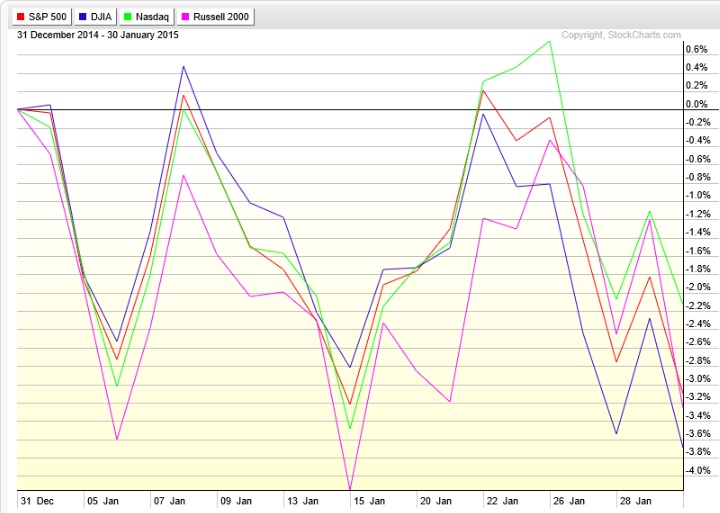Toggle the DJIA legend button

pyautogui.click(x=96, y=17)
